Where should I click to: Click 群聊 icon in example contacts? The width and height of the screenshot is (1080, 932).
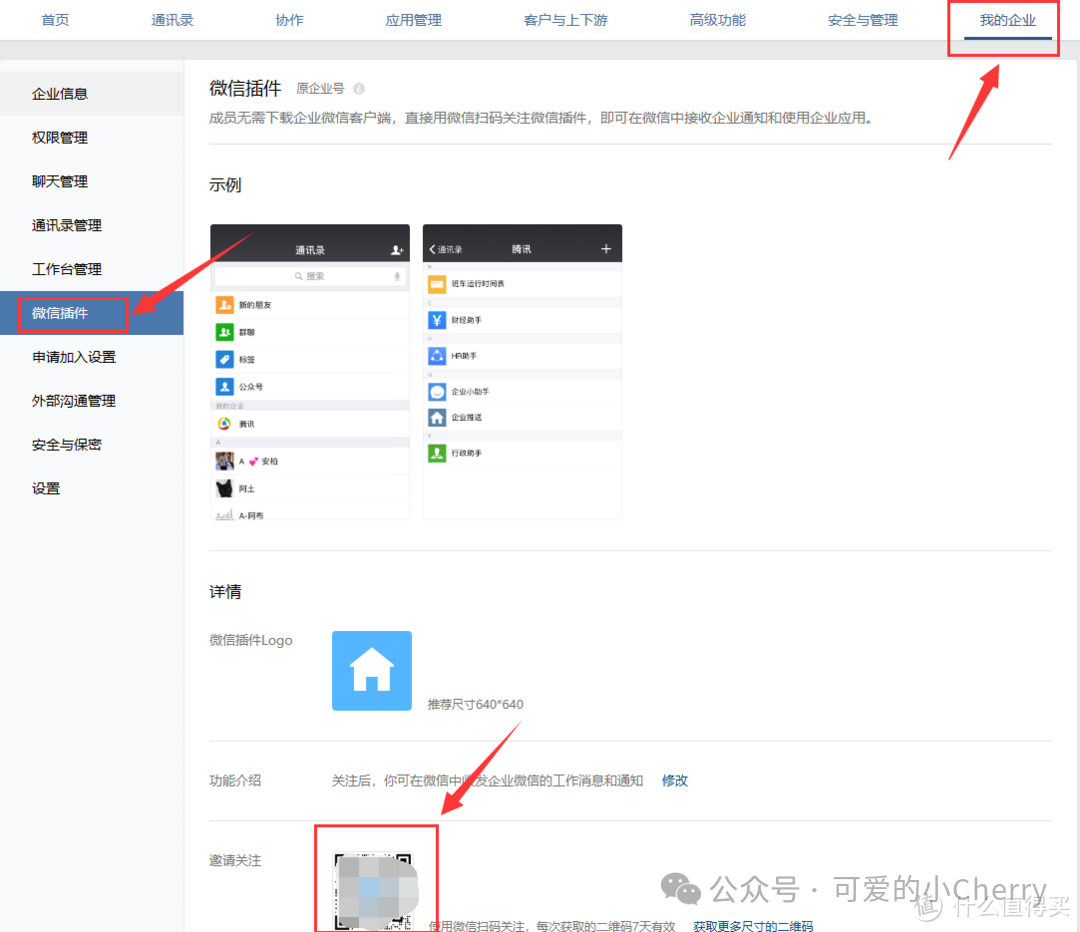click(x=225, y=332)
